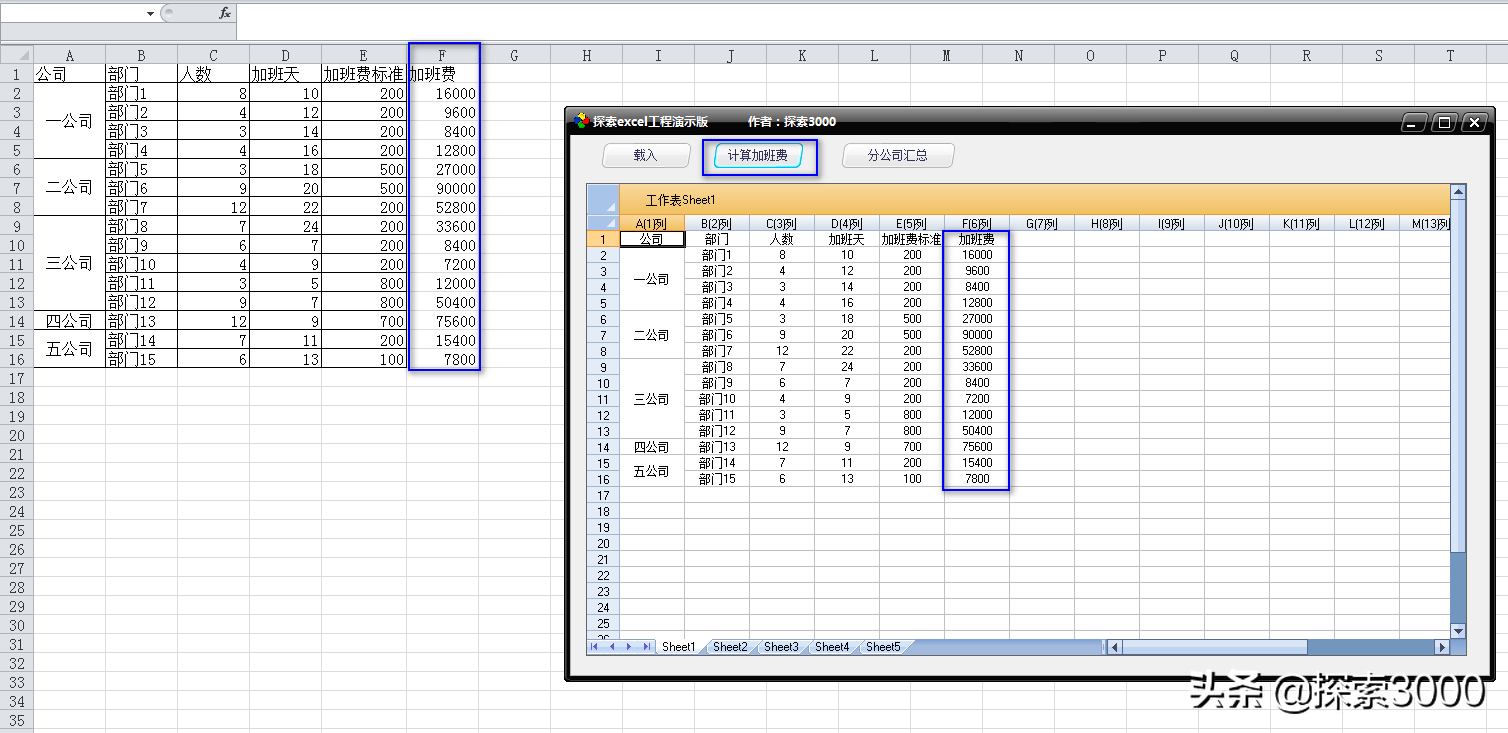Image resolution: width=1508 pixels, height=733 pixels.
Task: Jump to last sheet with navigation arrow
Action: coord(646,647)
